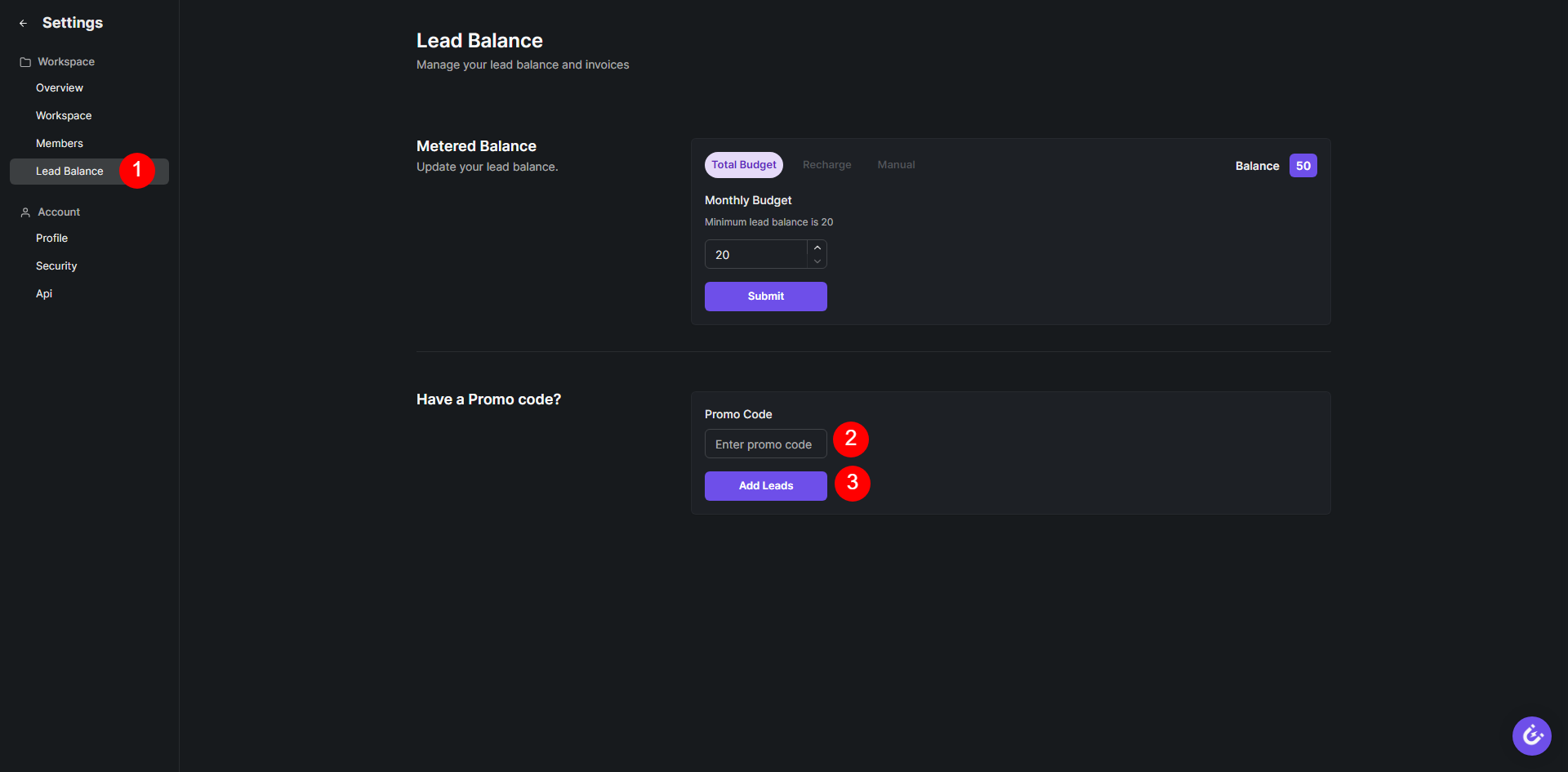1568x772 pixels.
Task: Click the Settings title in sidebar
Action: click(73, 23)
